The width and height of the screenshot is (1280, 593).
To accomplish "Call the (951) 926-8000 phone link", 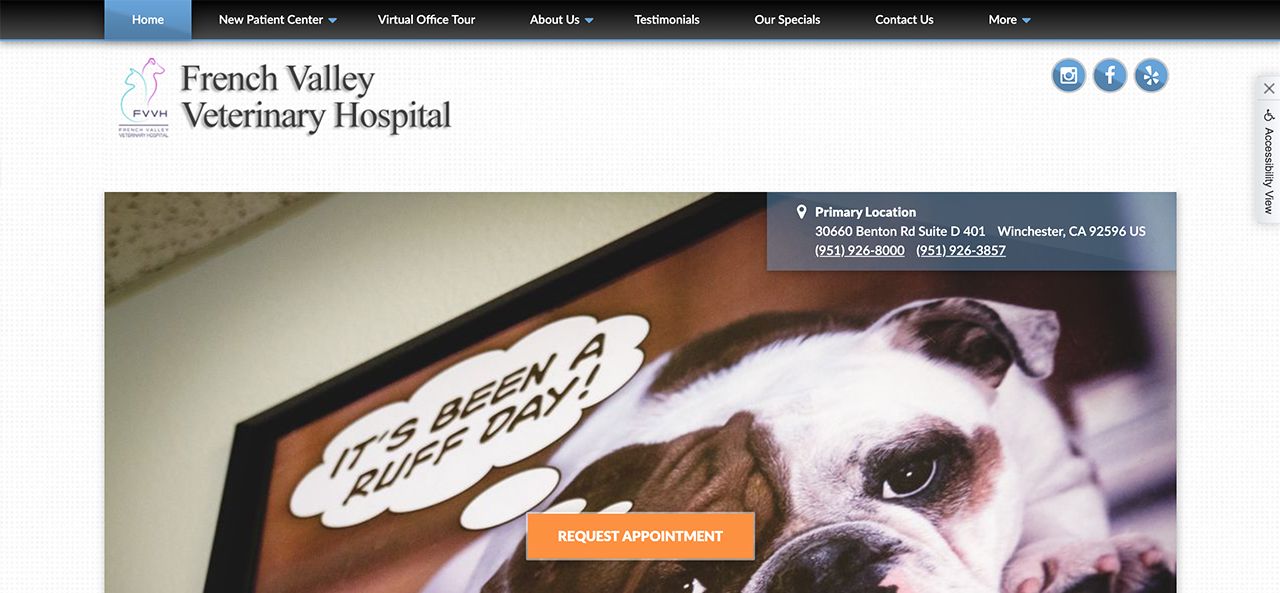I will [860, 251].
